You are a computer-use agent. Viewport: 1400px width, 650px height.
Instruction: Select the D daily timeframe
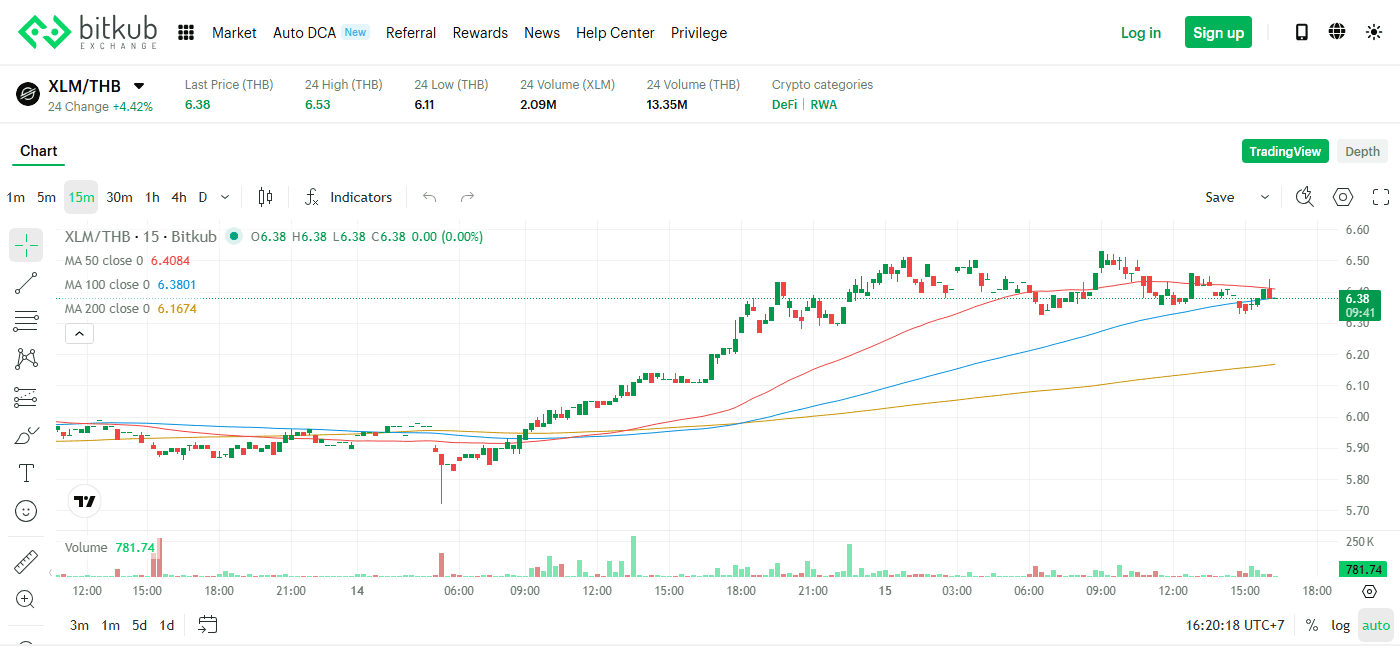(x=203, y=197)
